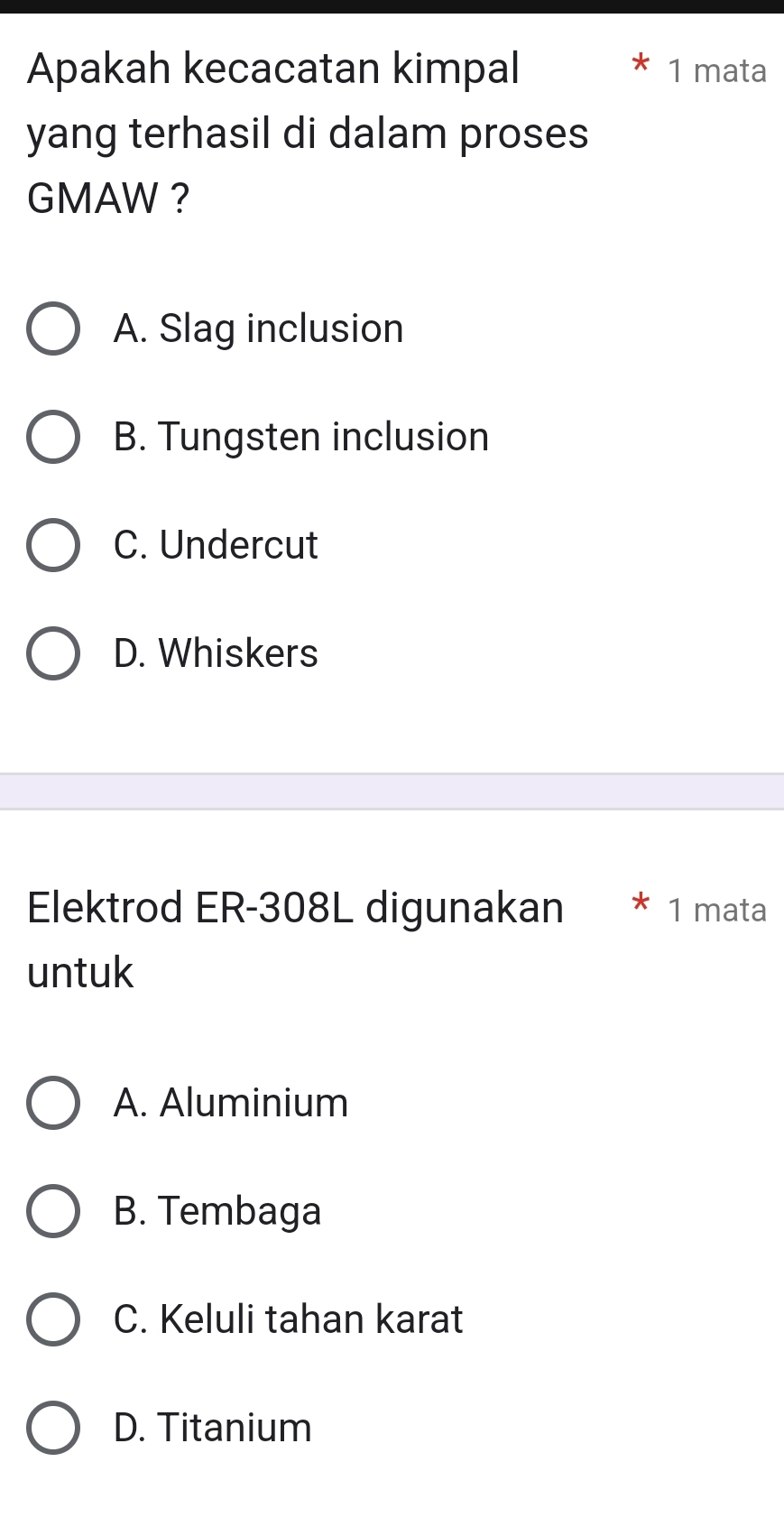784x1536 pixels.
Task: Tap the "C. Undercut" answer label
Action: [x=216, y=545]
